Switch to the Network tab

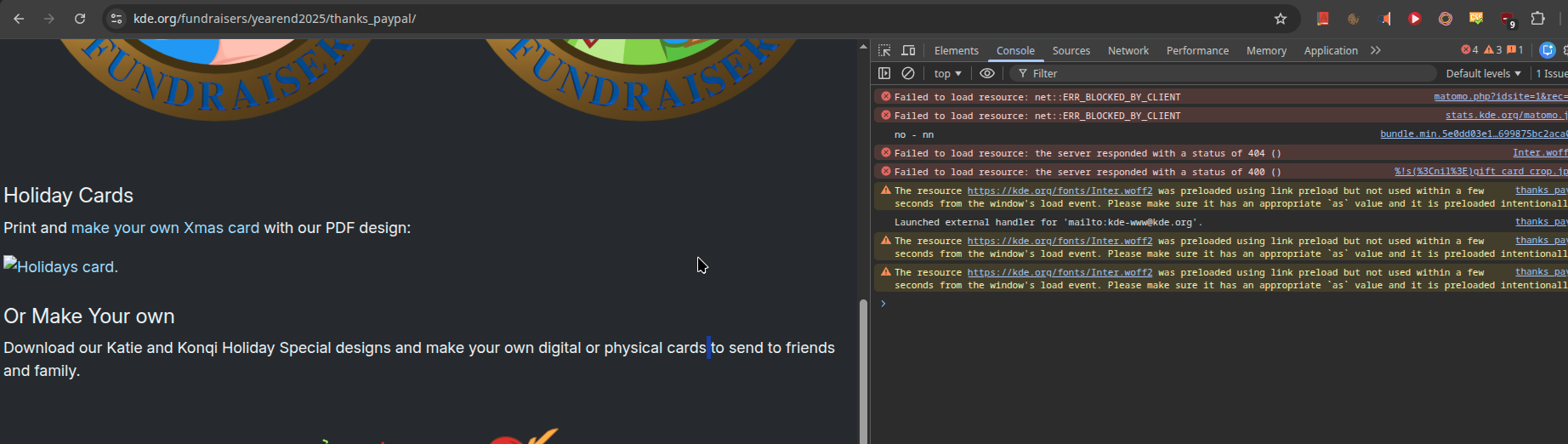click(x=1128, y=51)
